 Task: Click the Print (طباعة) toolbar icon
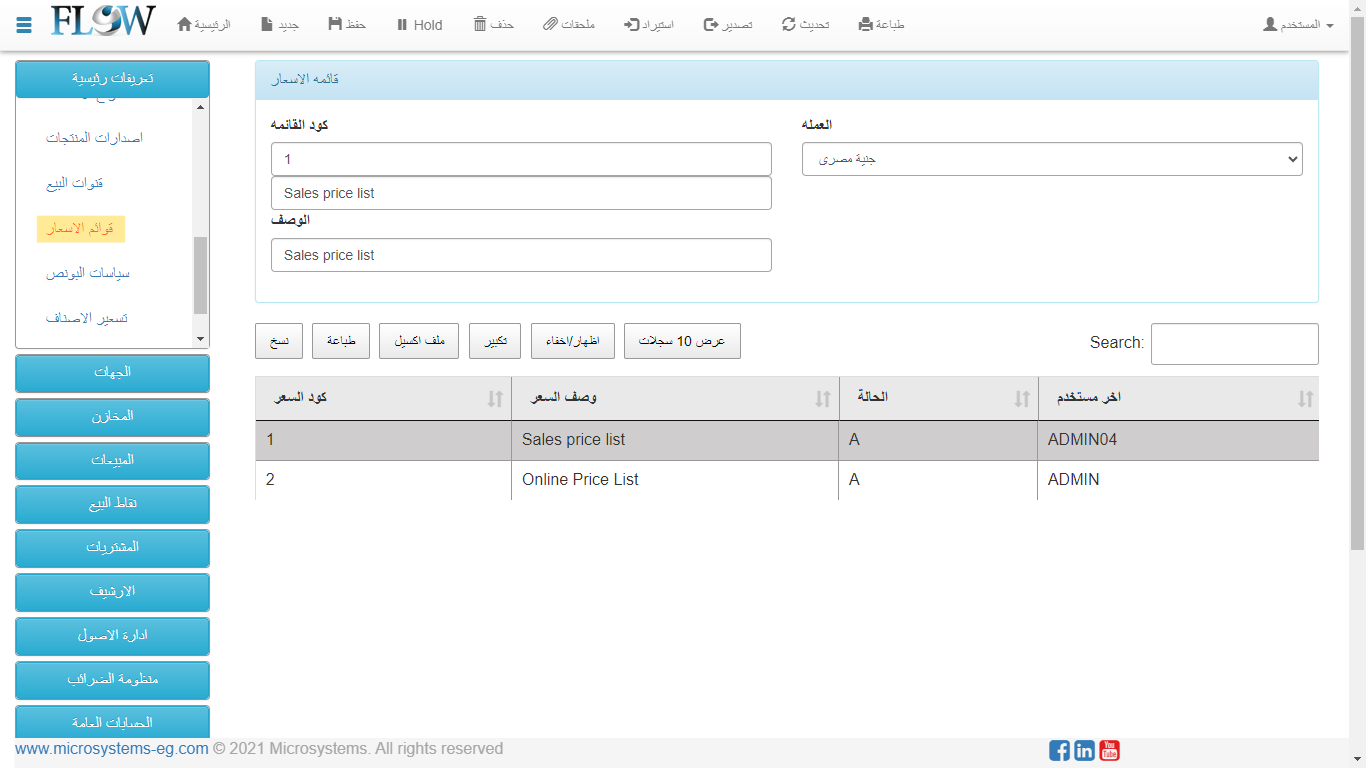(866, 25)
